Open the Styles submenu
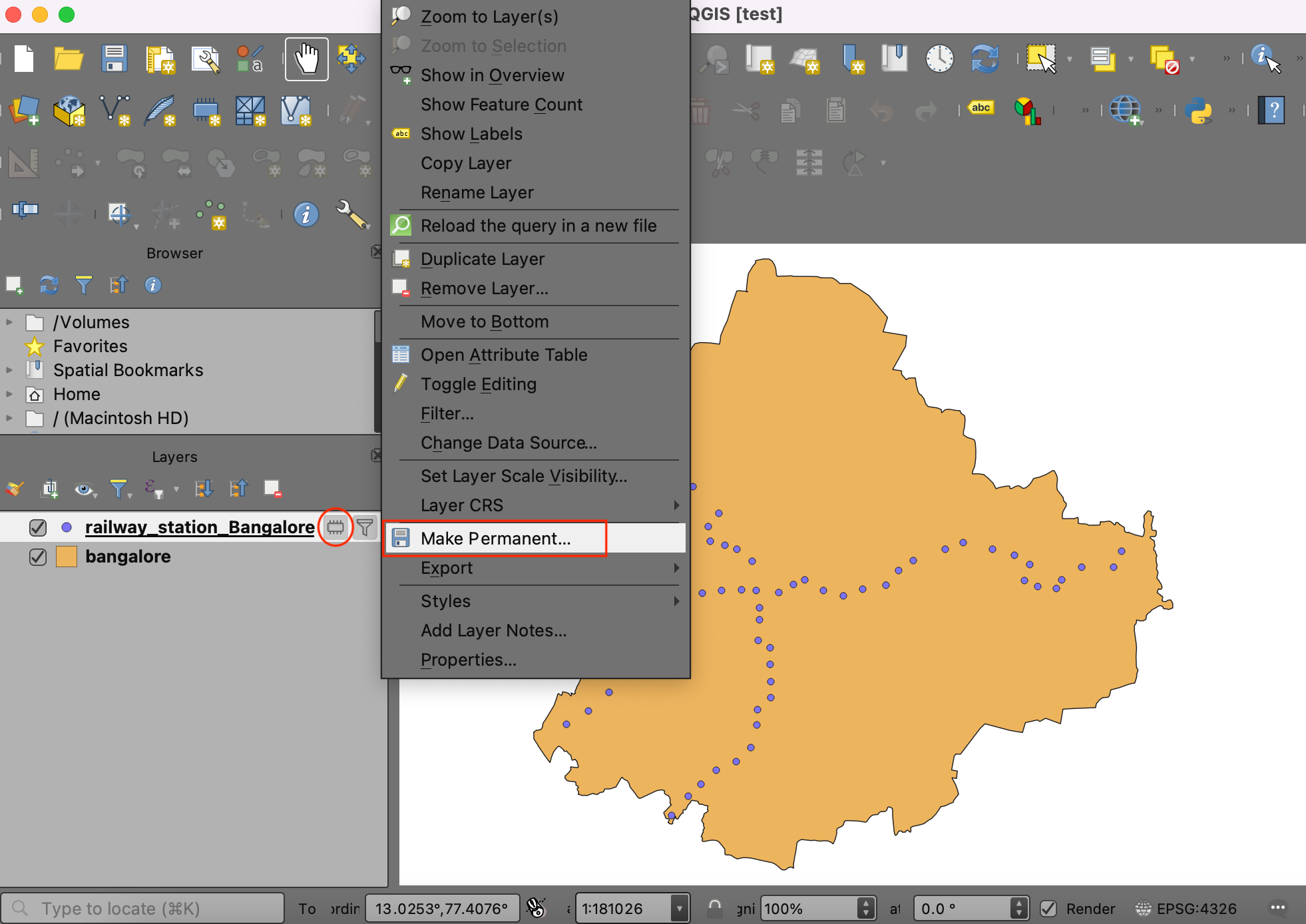This screenshot has height=924, width=1306. (x=536, y=601)
